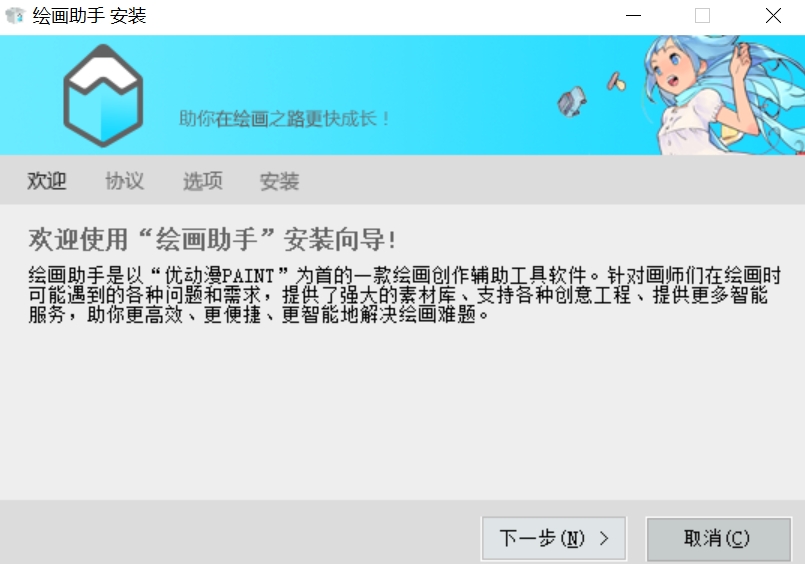Viewport: 805px width, 564px height.
Task: Abort setup with 取消(C) button
Action: pos(718,538)
